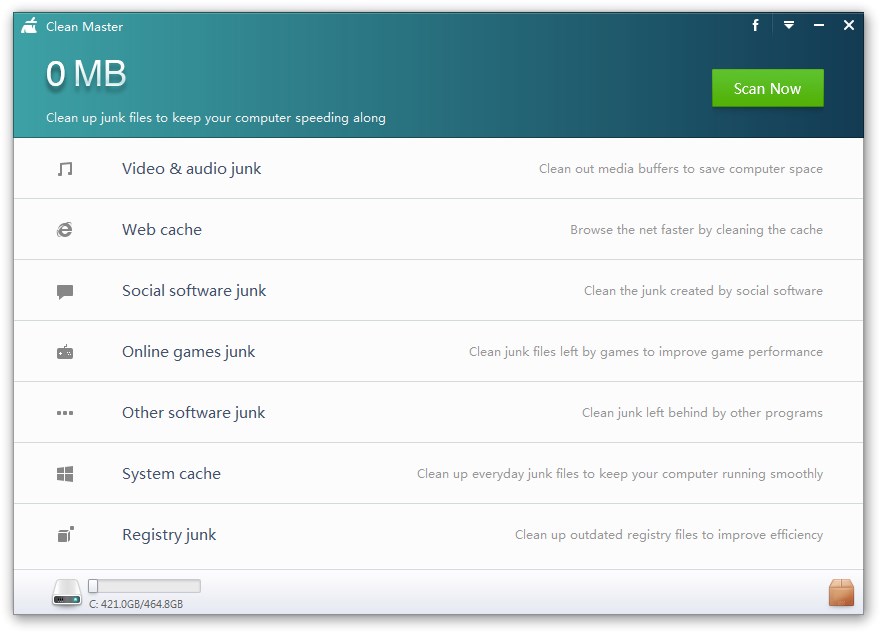Viewport: 881px width, 634px height.
Task: Click 'Clean out media buffers' description
Action: click(681, 169)
